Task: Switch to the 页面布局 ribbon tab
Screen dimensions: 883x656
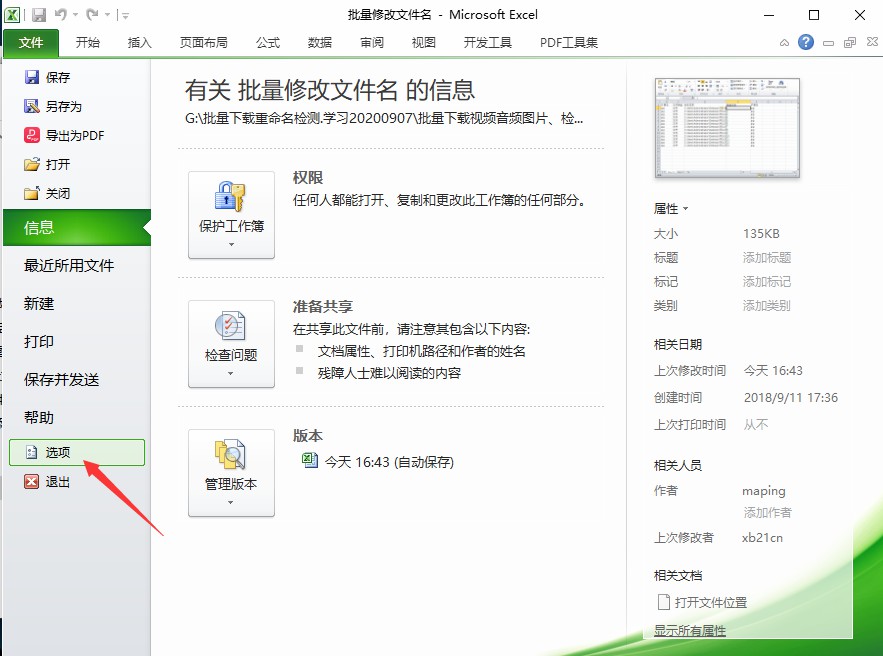Action: click(203, 43)
